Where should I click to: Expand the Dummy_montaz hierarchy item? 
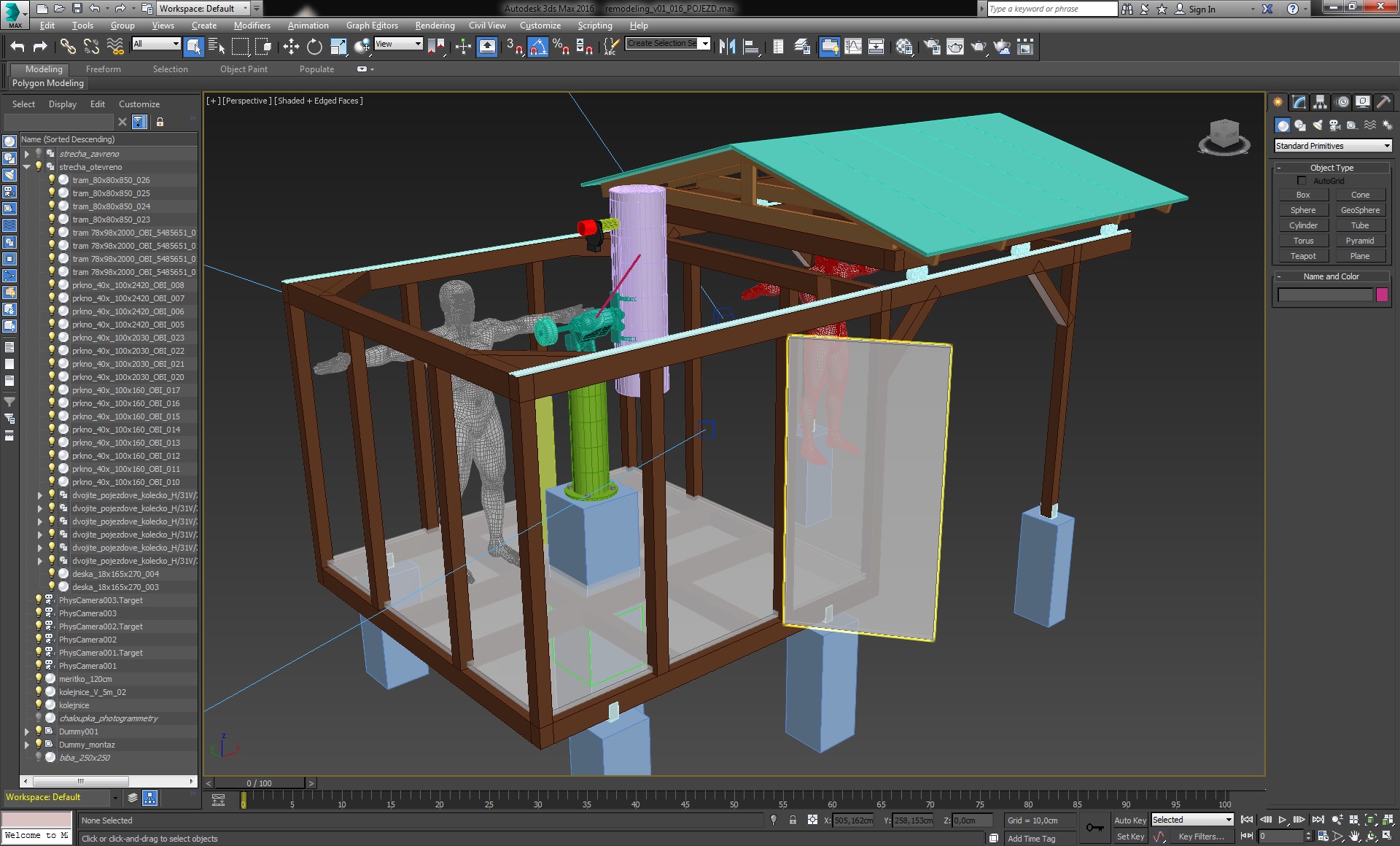point(27,745)
